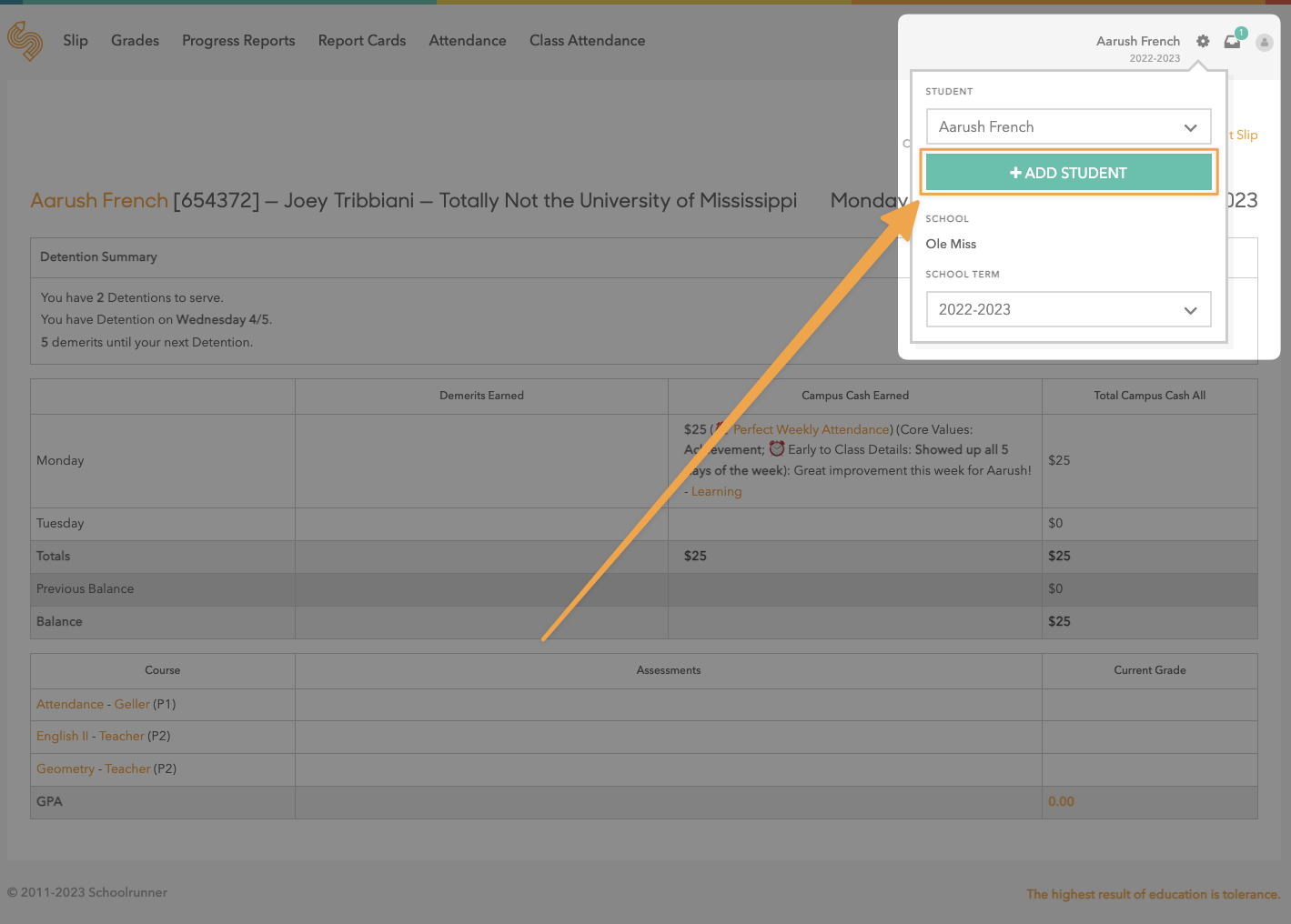
Task: Click the Balance row label
Action: point(59,622)
